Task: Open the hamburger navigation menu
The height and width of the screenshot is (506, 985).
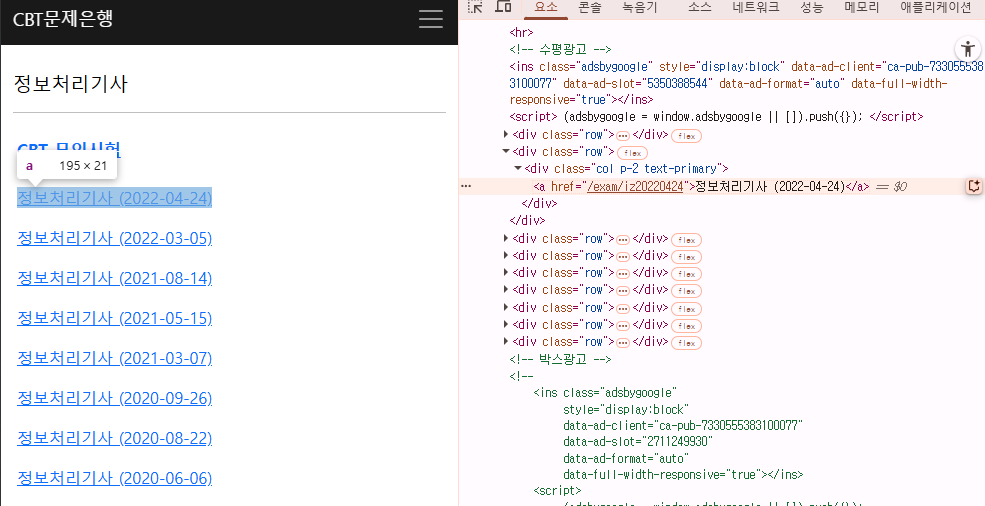Action: 430,19
